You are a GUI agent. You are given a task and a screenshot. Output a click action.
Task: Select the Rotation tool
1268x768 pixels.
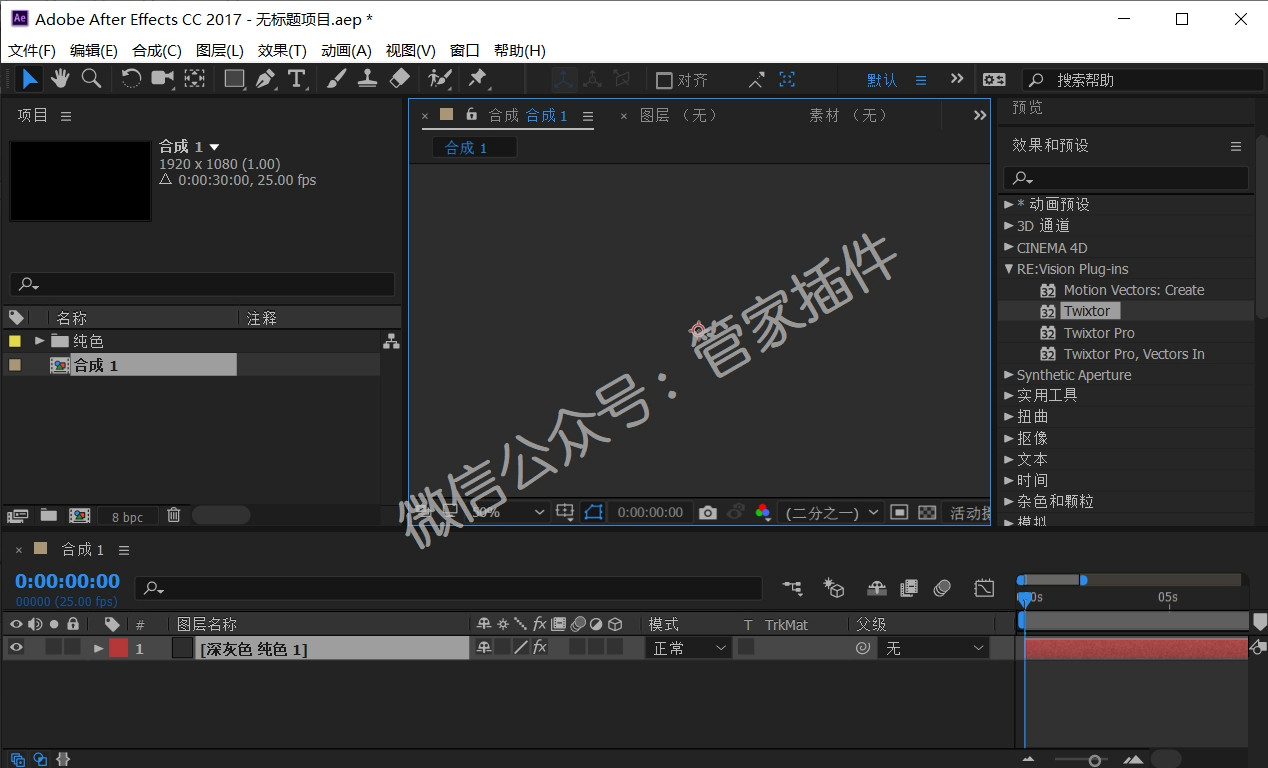[131, 79]
